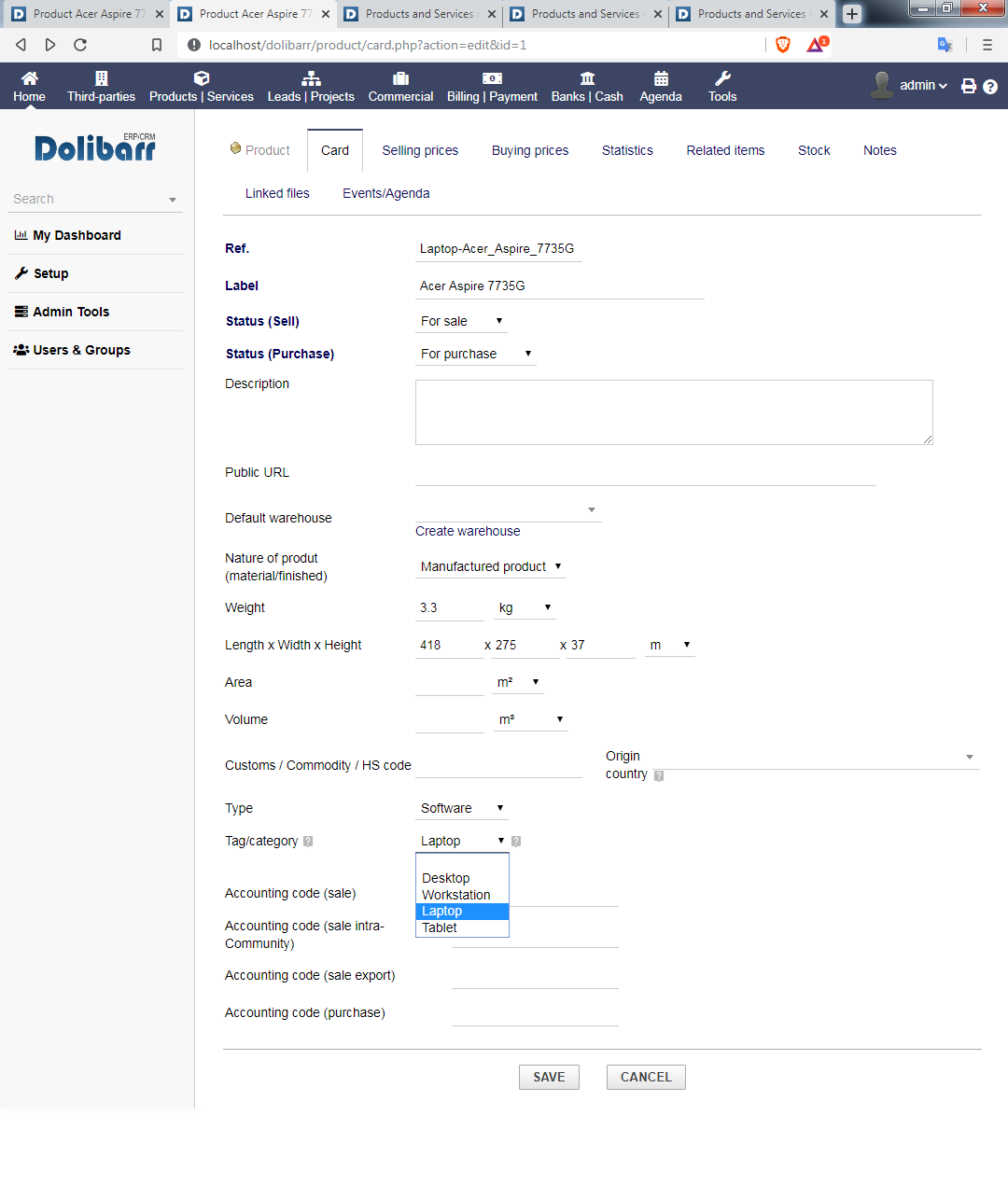Open the Brave shields lion icon
The height and width of the screenshot is (1185, 1008).
[x=783, y=45]
